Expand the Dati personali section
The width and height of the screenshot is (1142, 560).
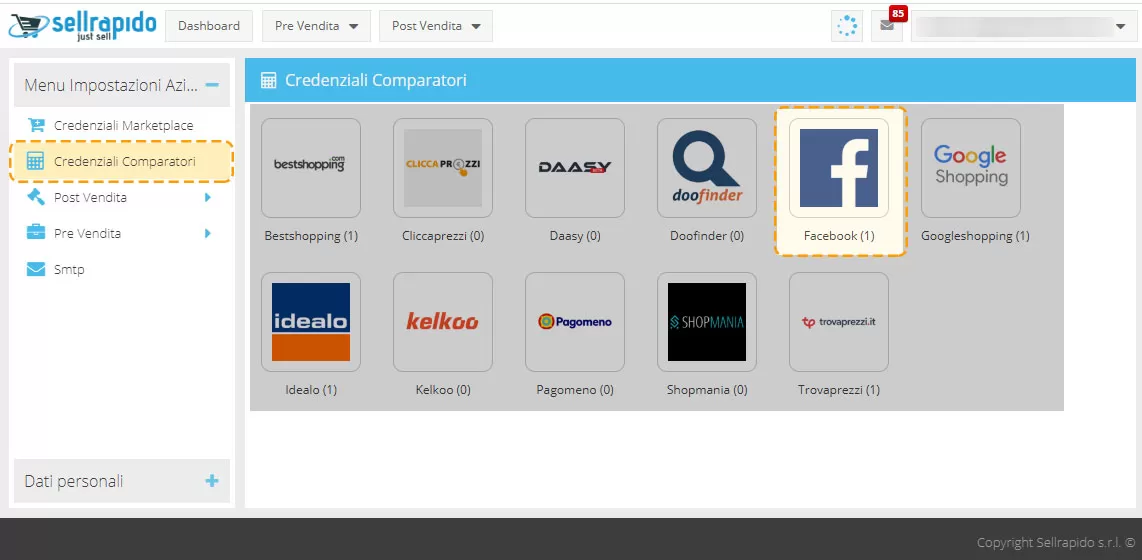(x=212, y=481)
